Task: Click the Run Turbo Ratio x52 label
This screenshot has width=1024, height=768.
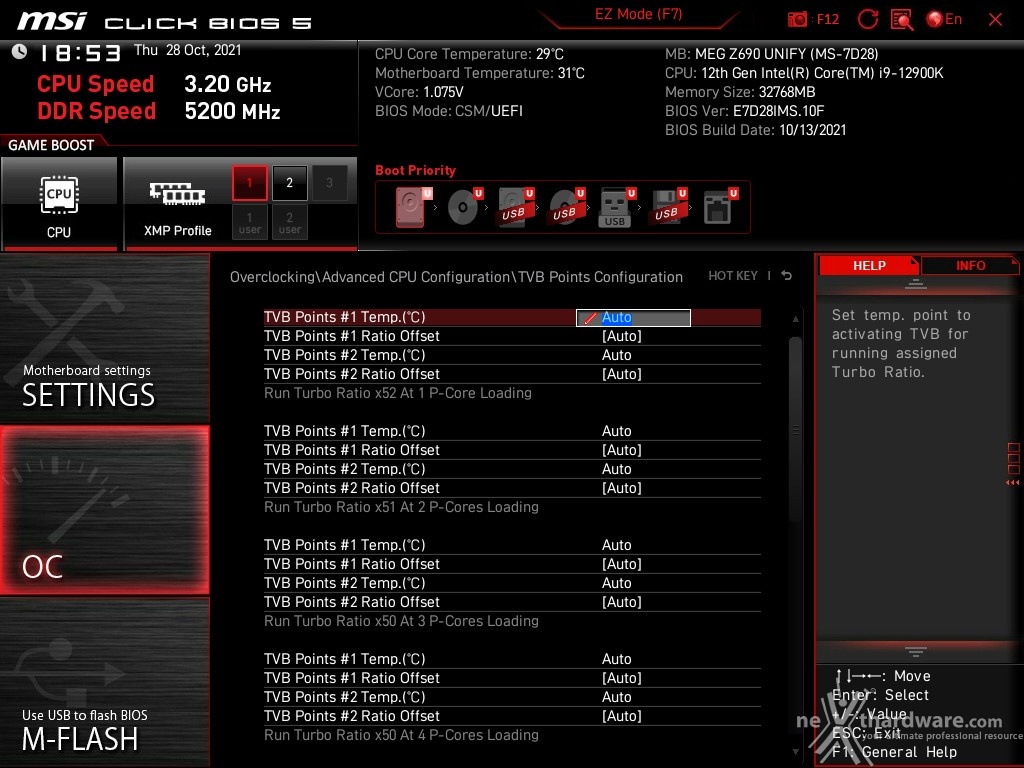Action: 398,393
